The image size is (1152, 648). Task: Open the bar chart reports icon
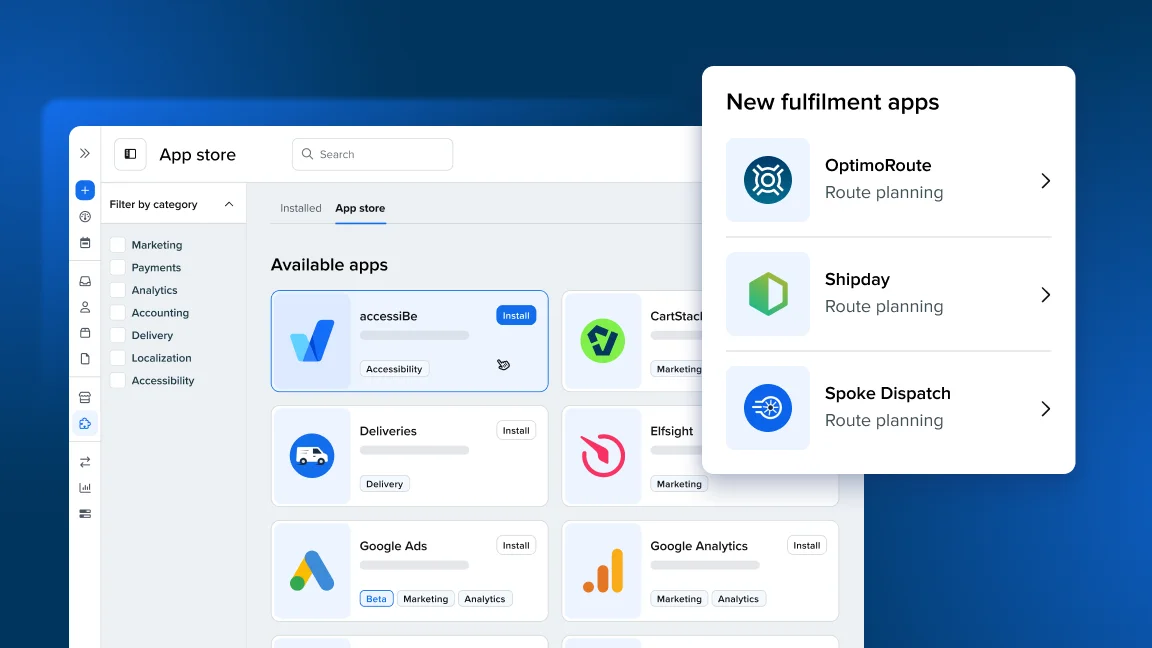85,488
